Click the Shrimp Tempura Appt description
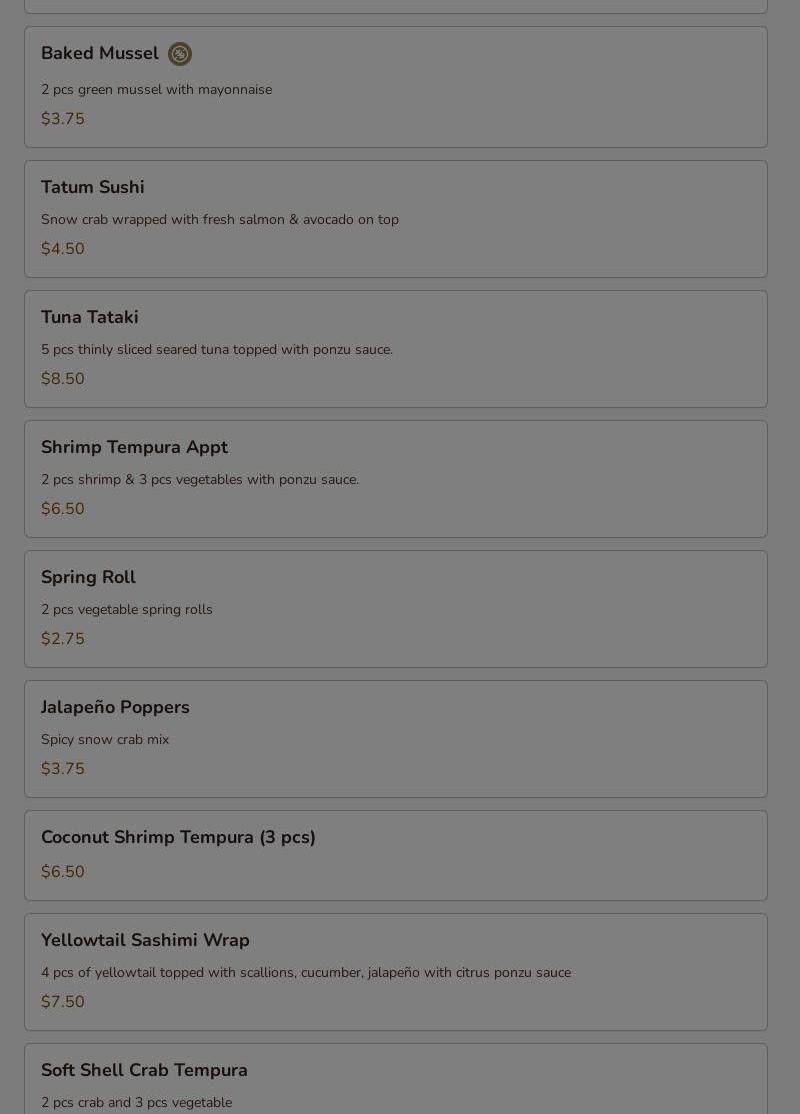800x1114 pixels. [x=200, y=480]
